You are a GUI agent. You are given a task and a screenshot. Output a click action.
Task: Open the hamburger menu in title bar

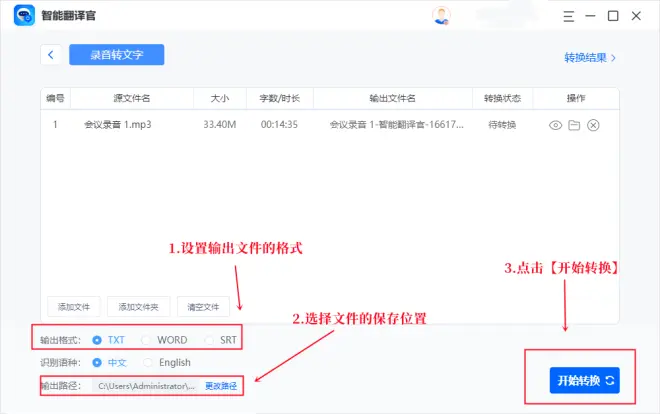(x=569, y=16)
